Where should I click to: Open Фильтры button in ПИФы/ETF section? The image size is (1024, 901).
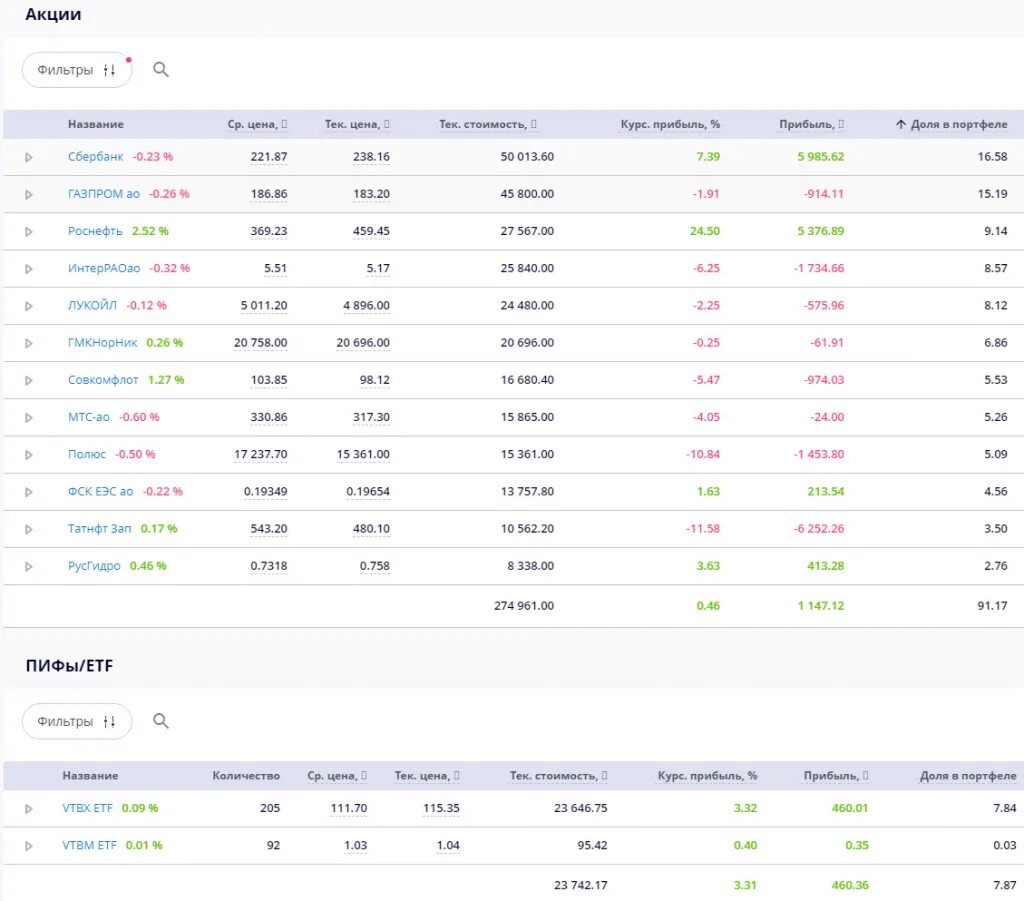tap(77, 721)
